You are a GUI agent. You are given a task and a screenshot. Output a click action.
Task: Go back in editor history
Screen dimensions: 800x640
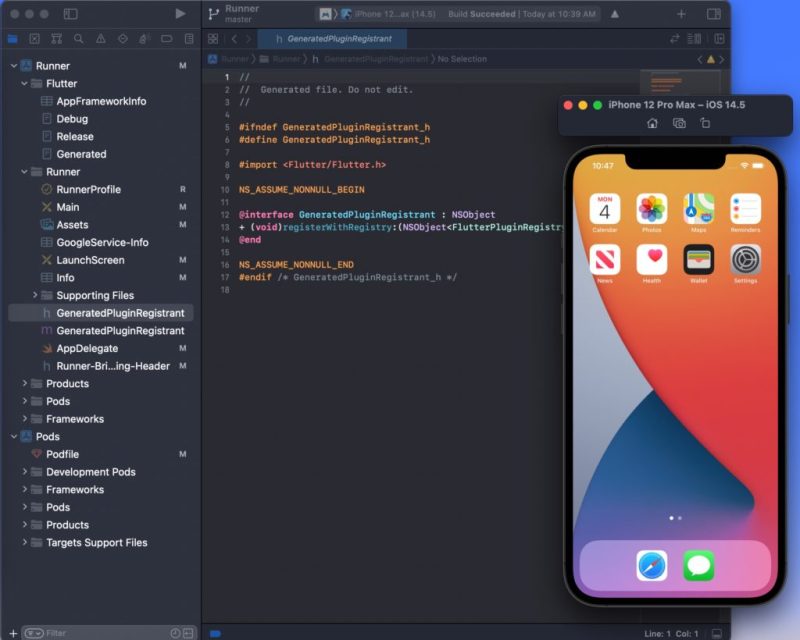click(x=234, y=39)
